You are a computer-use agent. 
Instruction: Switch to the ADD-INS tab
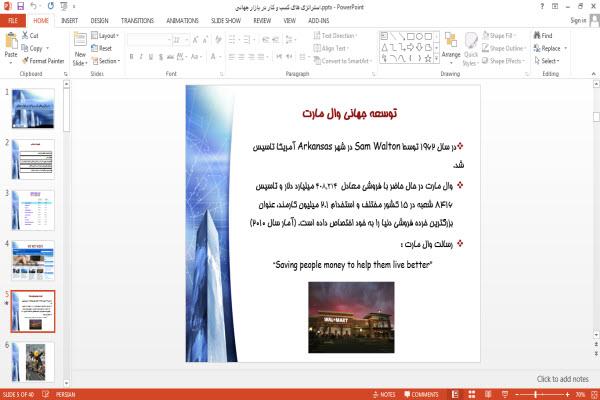(x=319, y=21)
